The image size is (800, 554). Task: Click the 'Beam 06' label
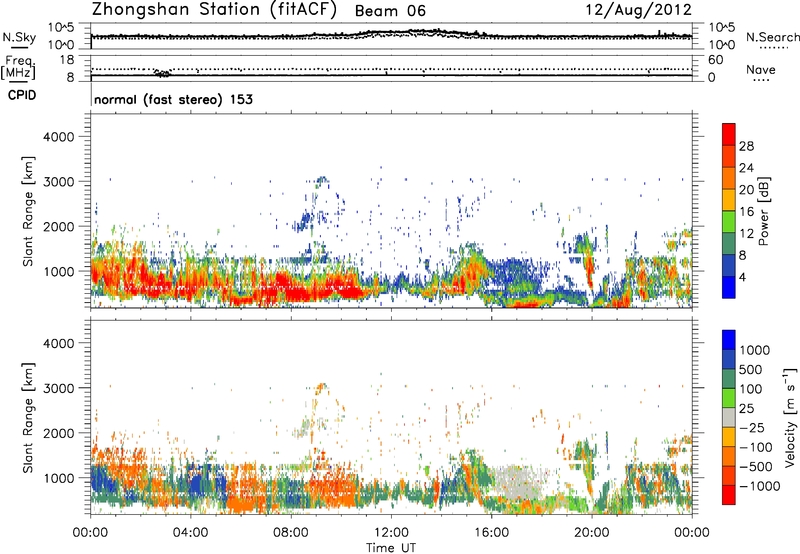coord(390,11)
